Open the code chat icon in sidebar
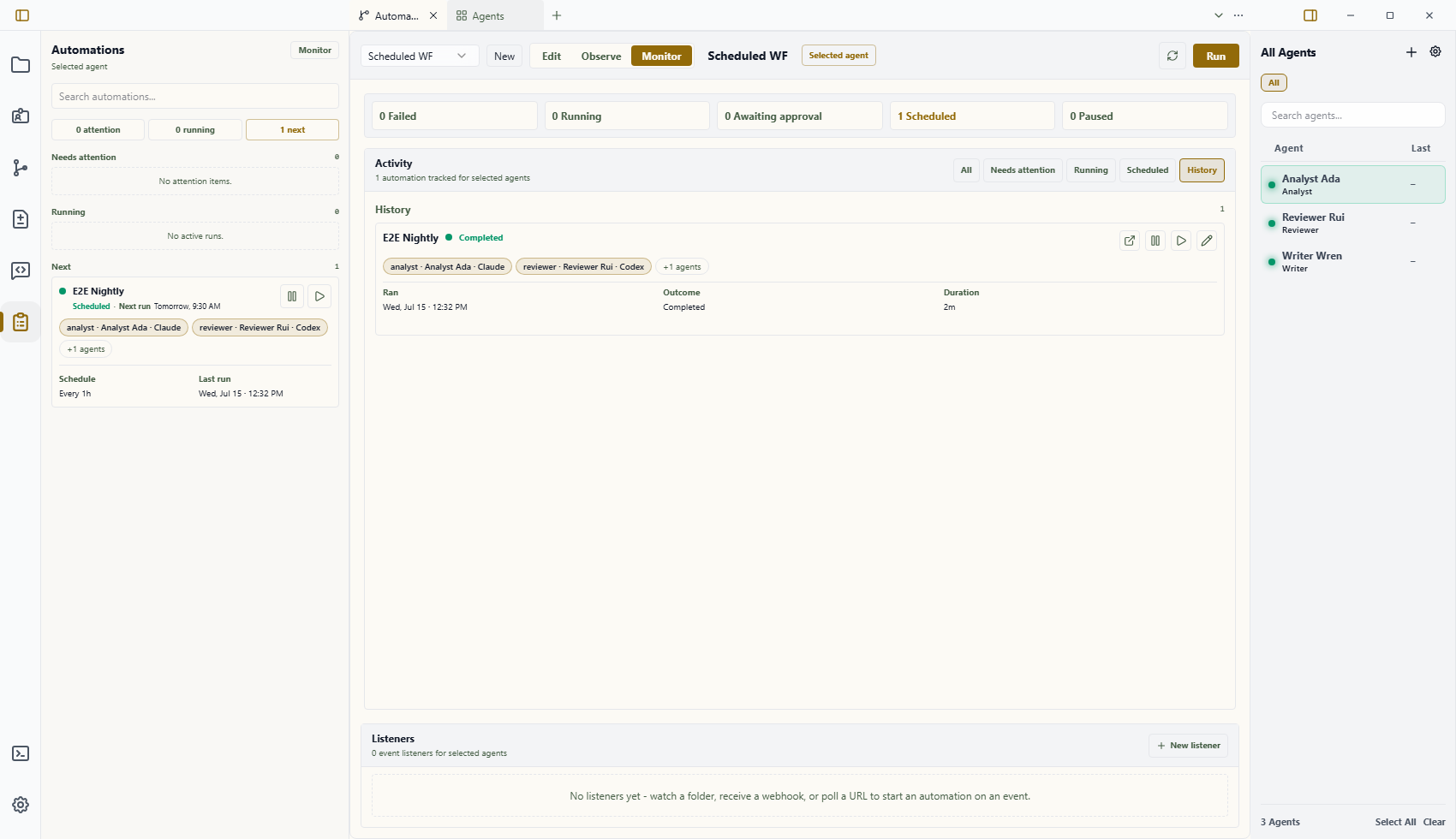Image resolution: width=1456 pixels, height=839 pixels. pyautogui.click(x=21, y=271)
